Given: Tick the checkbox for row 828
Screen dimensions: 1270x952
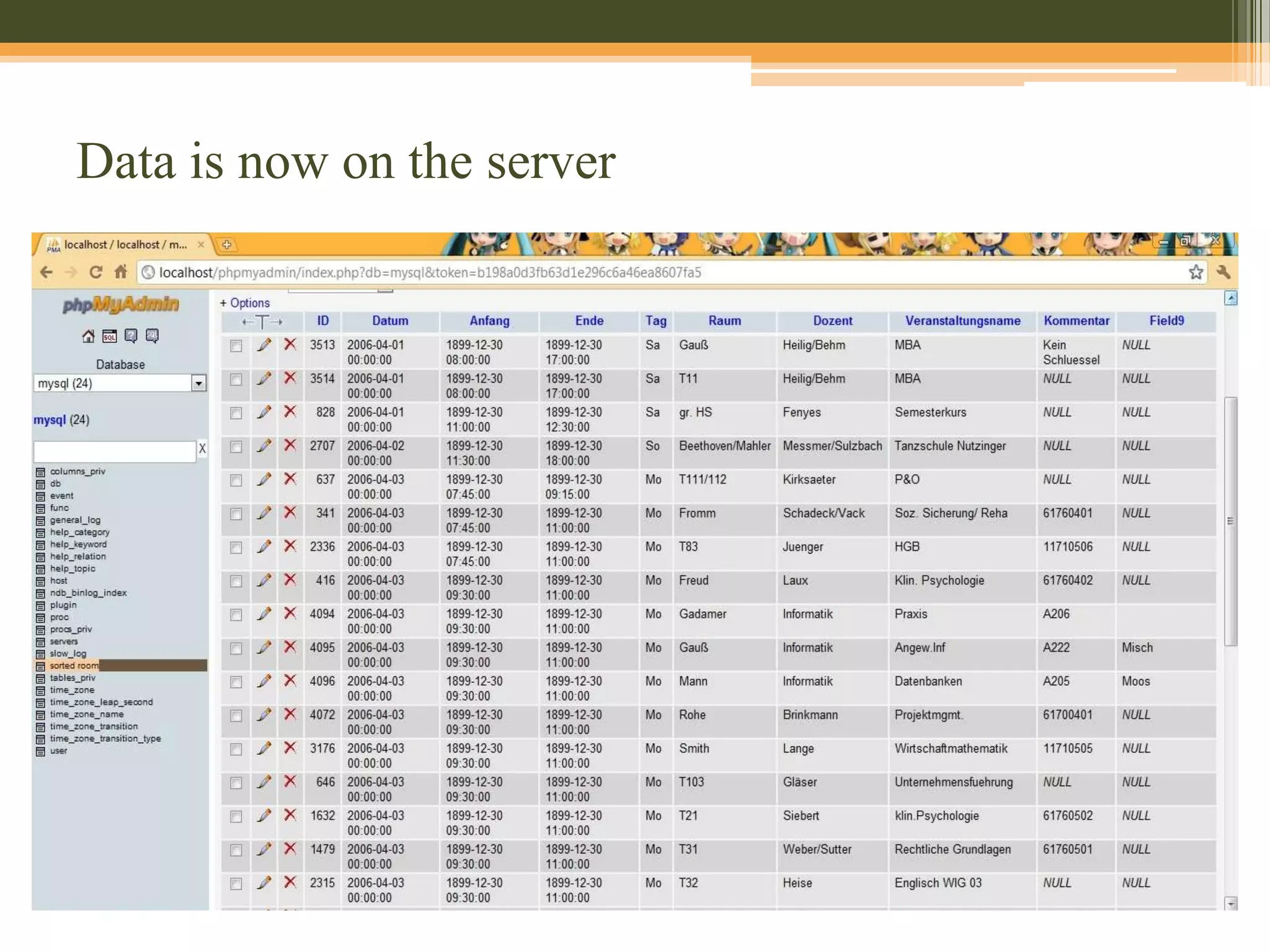Looking at the screenshot, I should point(236,413).
